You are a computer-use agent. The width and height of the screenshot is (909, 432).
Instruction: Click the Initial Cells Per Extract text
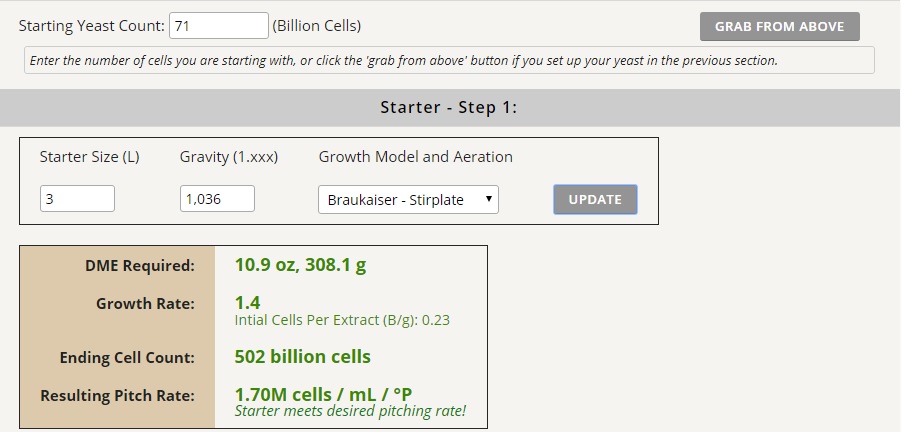pyautogui.click(x=342, y=320)
